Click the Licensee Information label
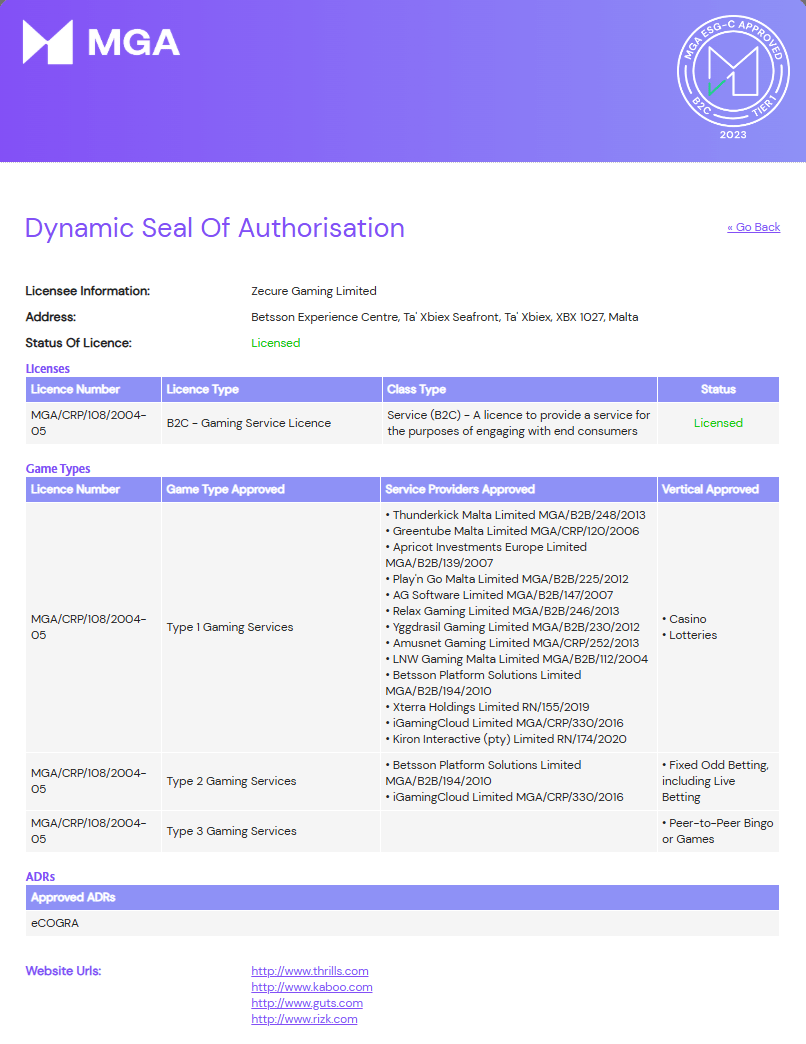The width and height of the screenshot is (806, 1044). 88,291
